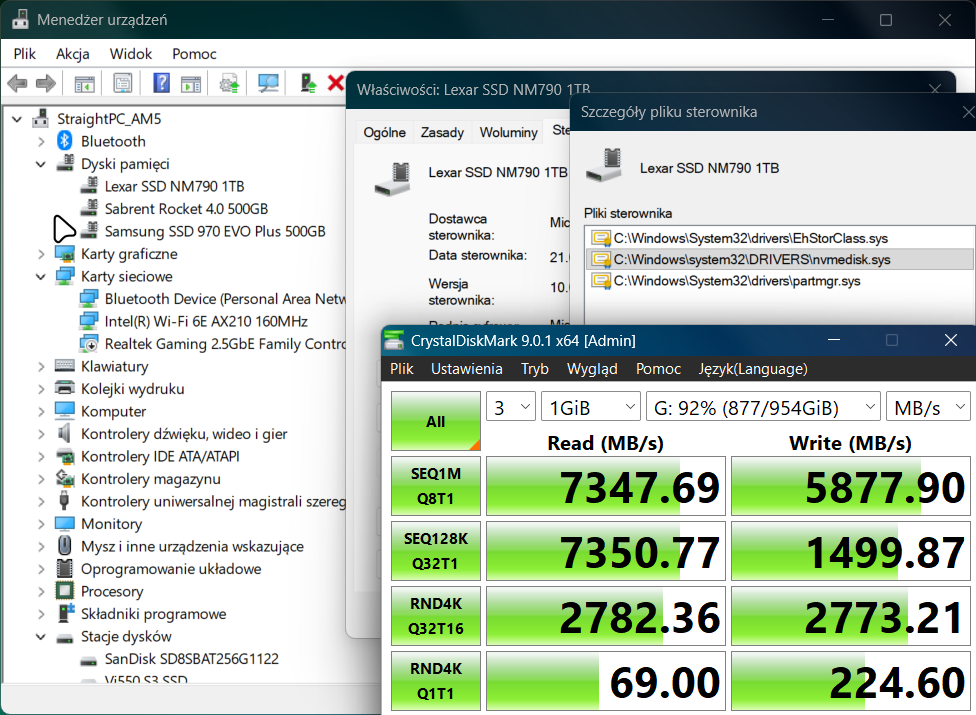Screen dimensions: 976x715
Task: Switch to the Woluminy tab
Action: tap(508, 132)
